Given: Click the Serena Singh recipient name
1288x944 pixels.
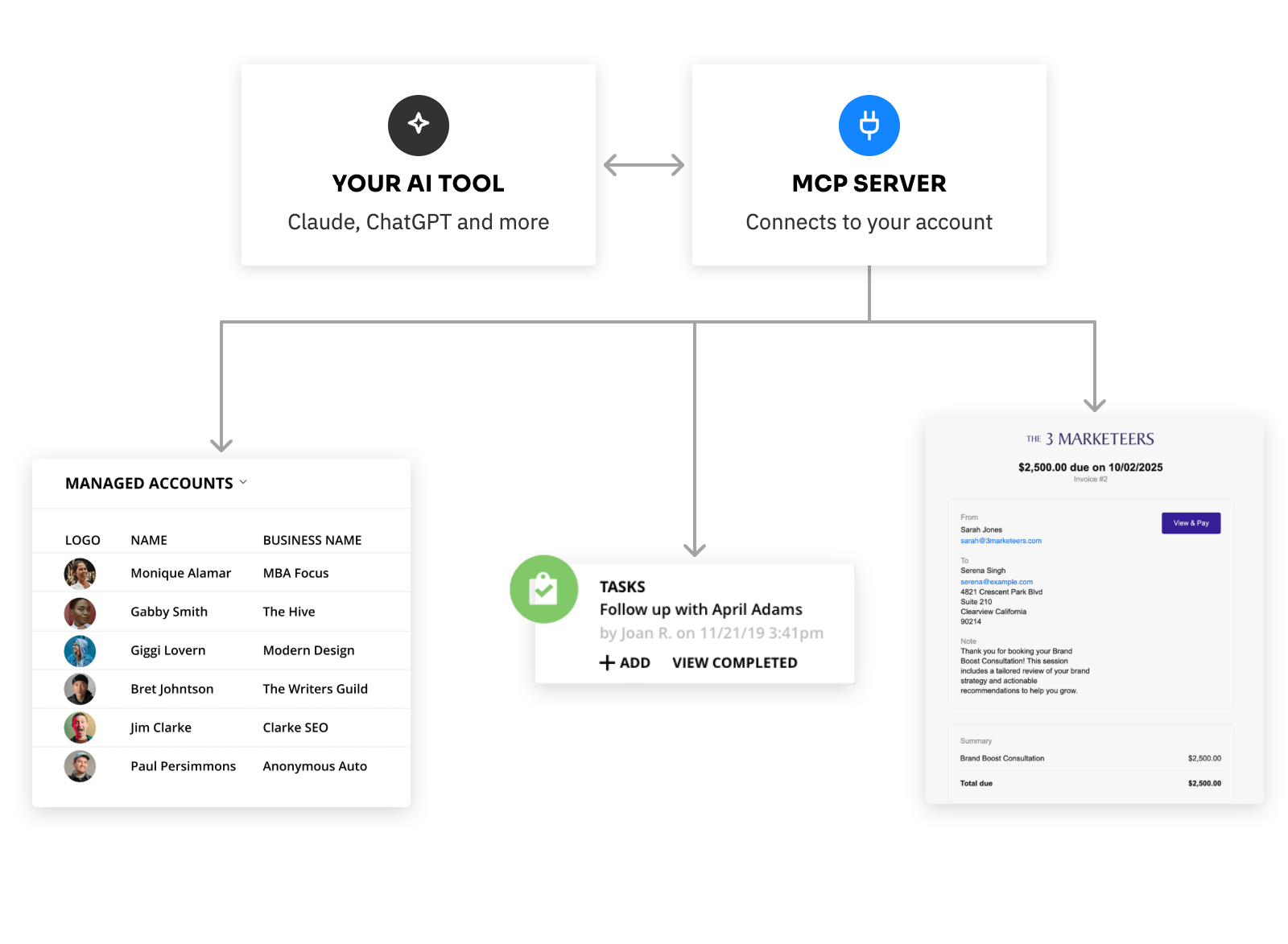Looking at the screenshot, I should [983, 571].
